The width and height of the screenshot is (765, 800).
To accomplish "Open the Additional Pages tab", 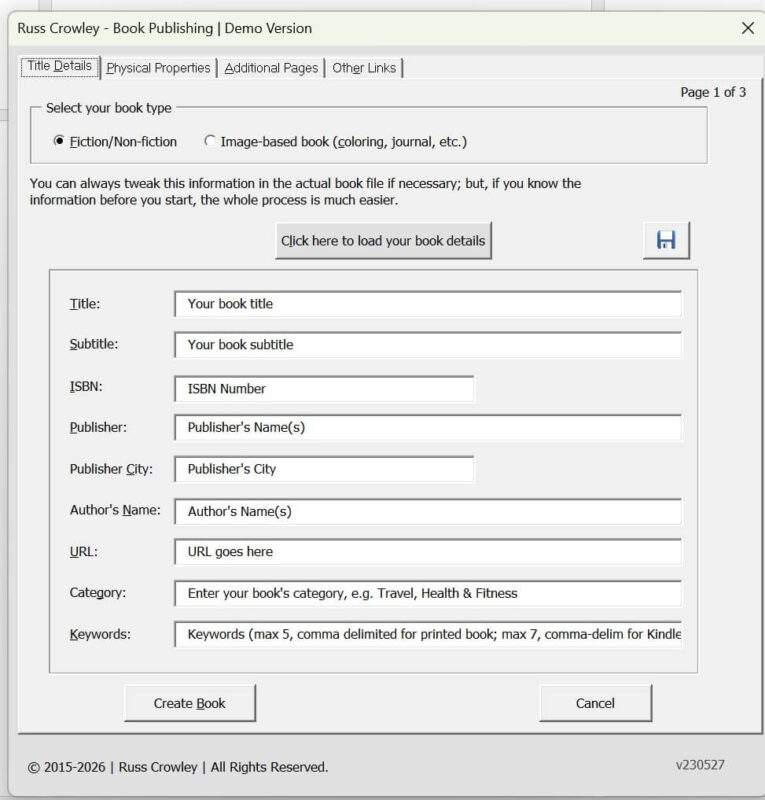I will (x=271, y=68).
